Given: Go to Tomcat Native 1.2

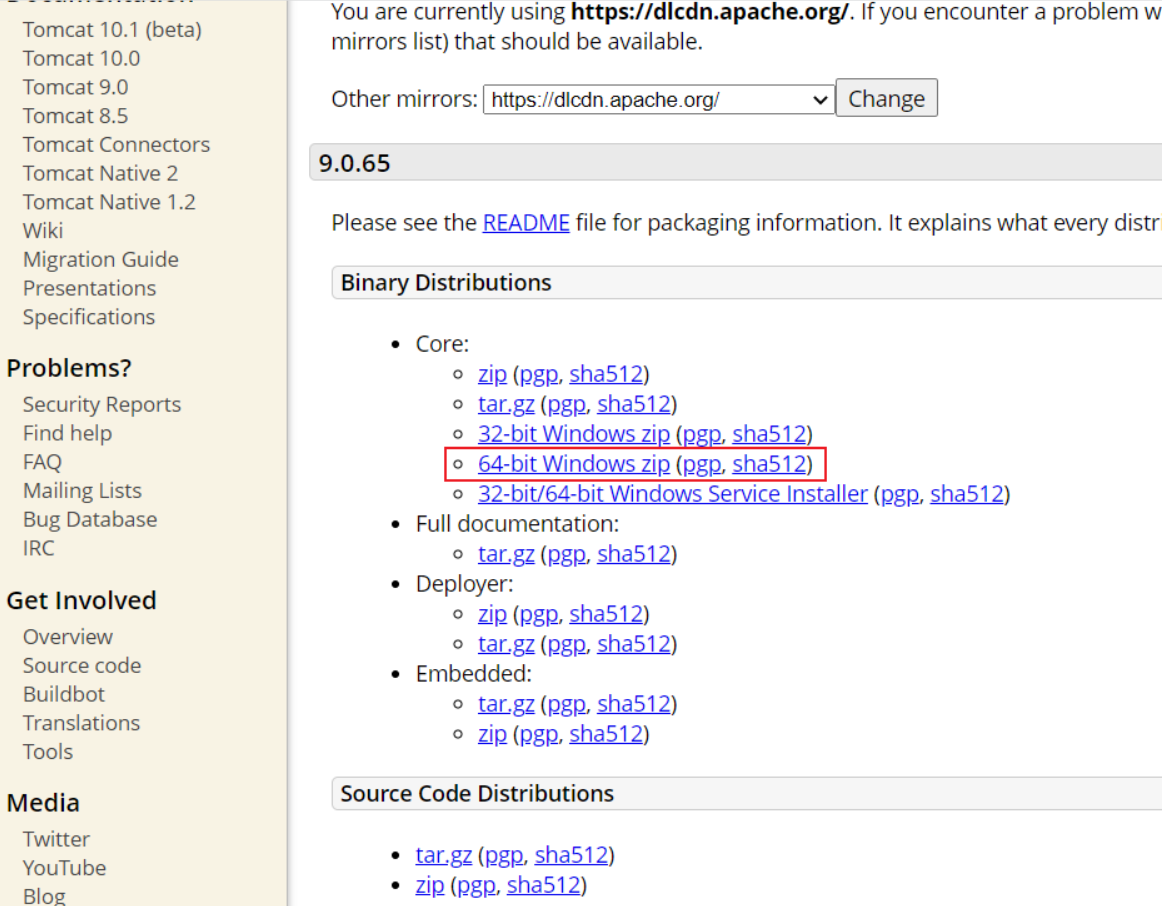Looking at the screenshot, I should (109, 202).
